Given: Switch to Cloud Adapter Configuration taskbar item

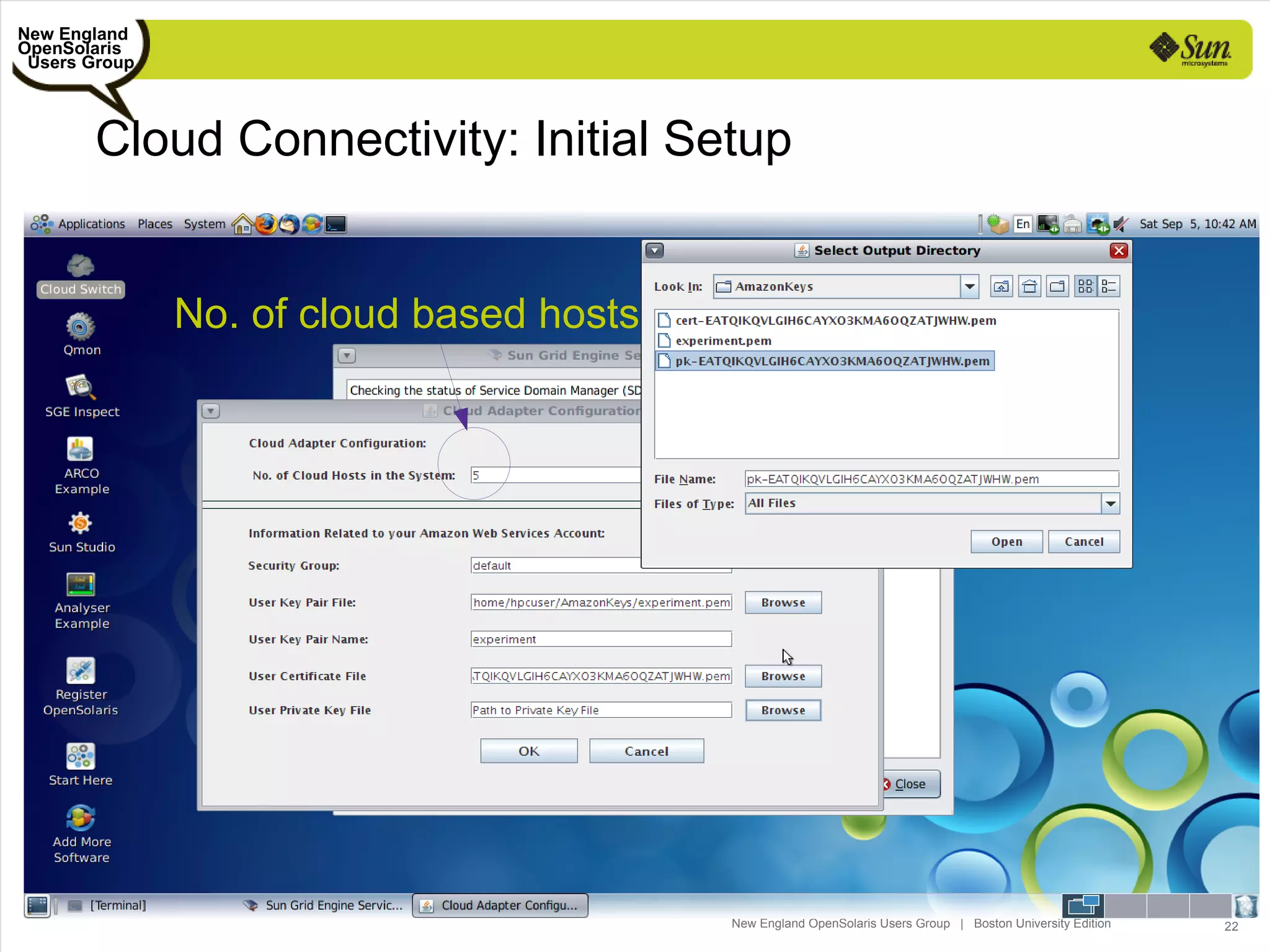Looking at the screenshot, I should (x=500, y=906).
